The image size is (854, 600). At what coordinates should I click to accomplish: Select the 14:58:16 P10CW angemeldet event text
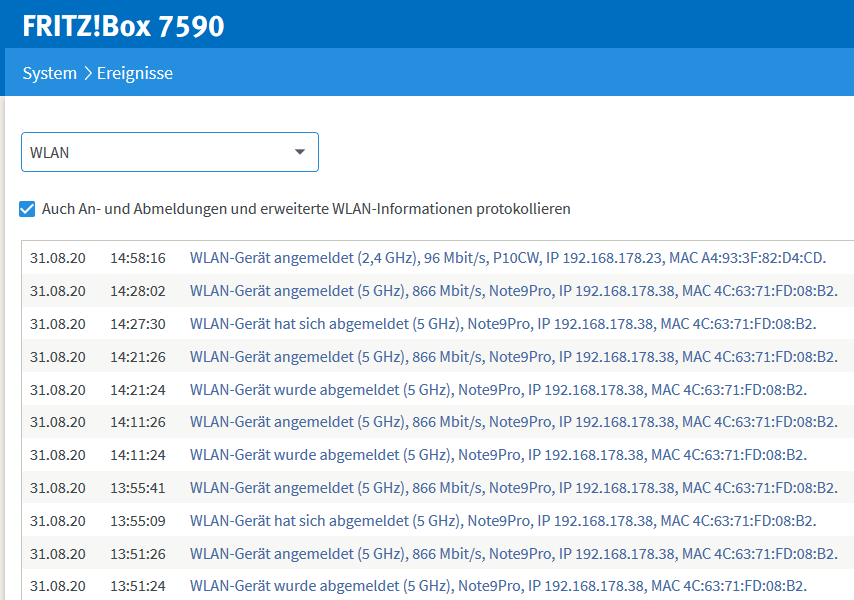tap(508, 258)
